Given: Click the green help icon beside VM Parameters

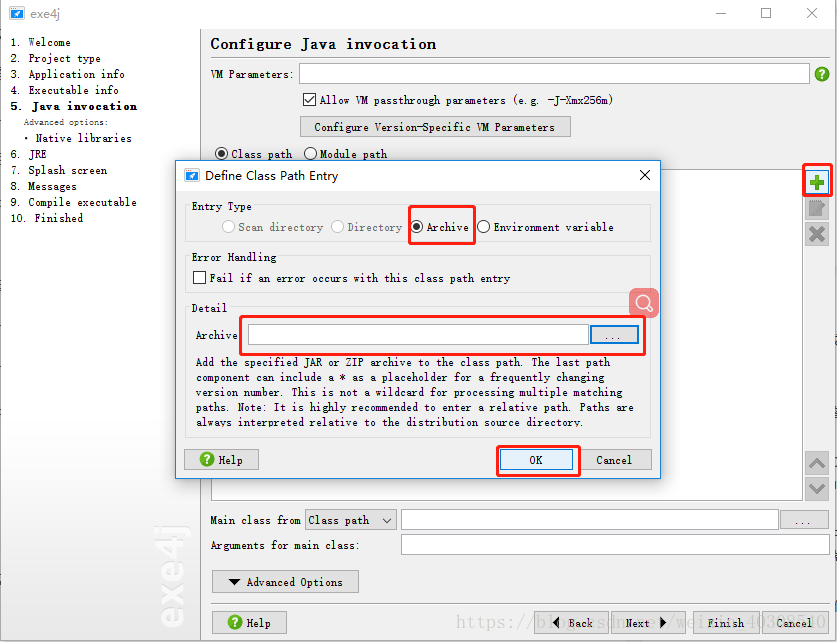Looking at the screenshot, I should (x=822, y=74).
